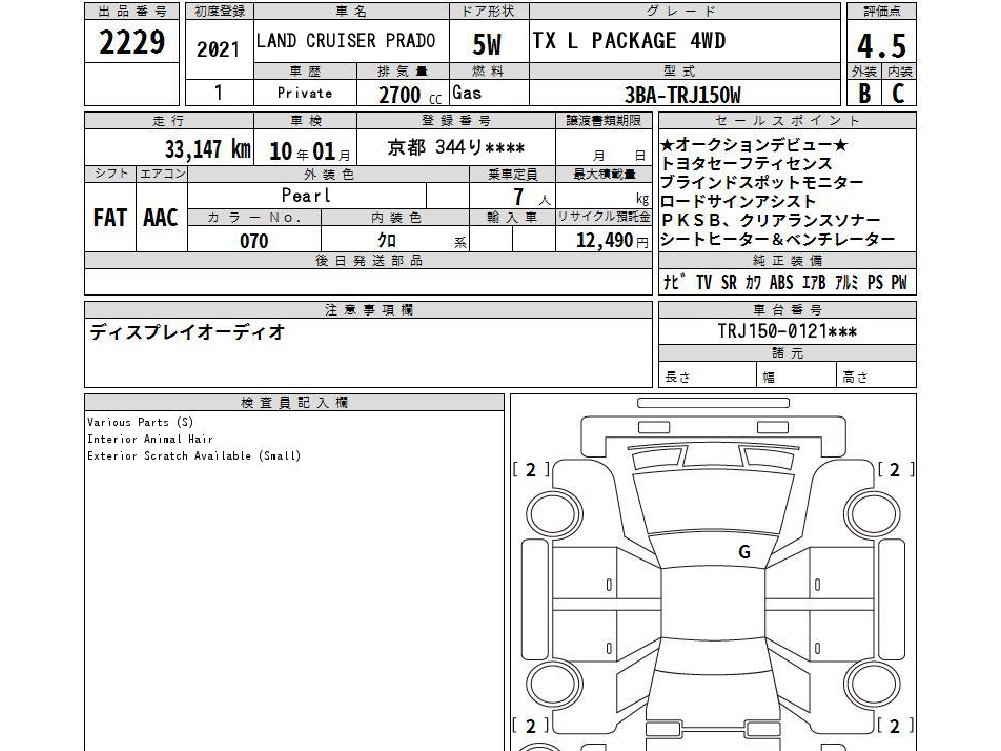Select the 注意事項欄 header
This screenshot has height=751, width=1001.
pyautogui.click(x=368, y=310)
